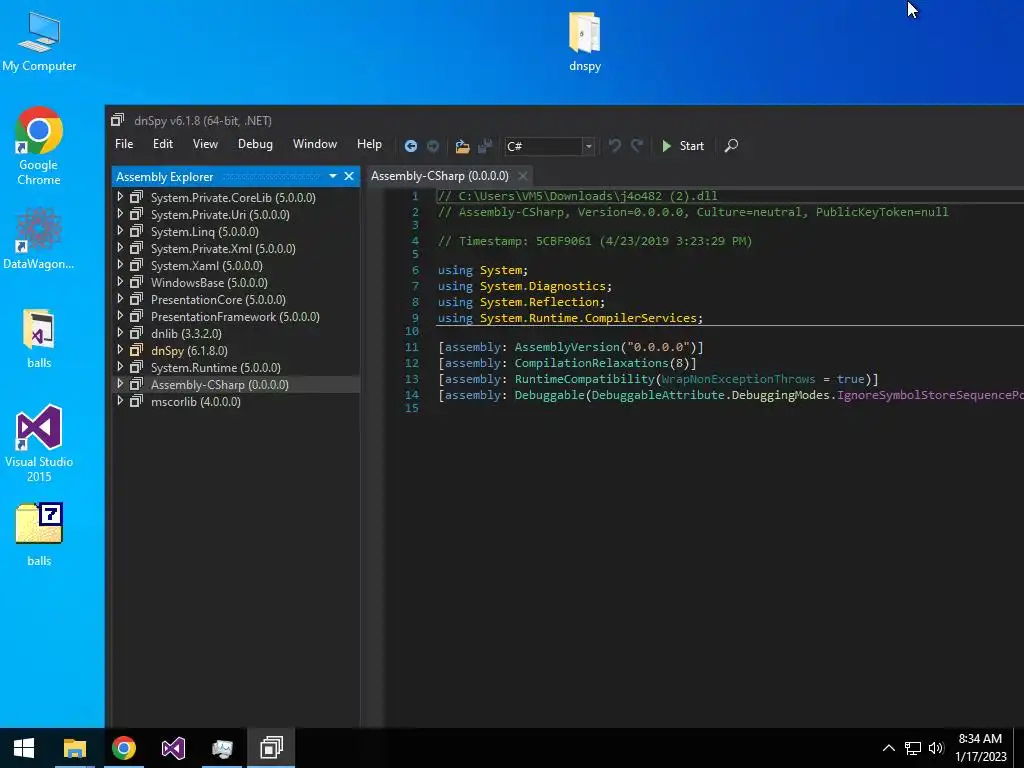1024x768 pixels.
Task: Open the Help menu
Action: point(369,144)
